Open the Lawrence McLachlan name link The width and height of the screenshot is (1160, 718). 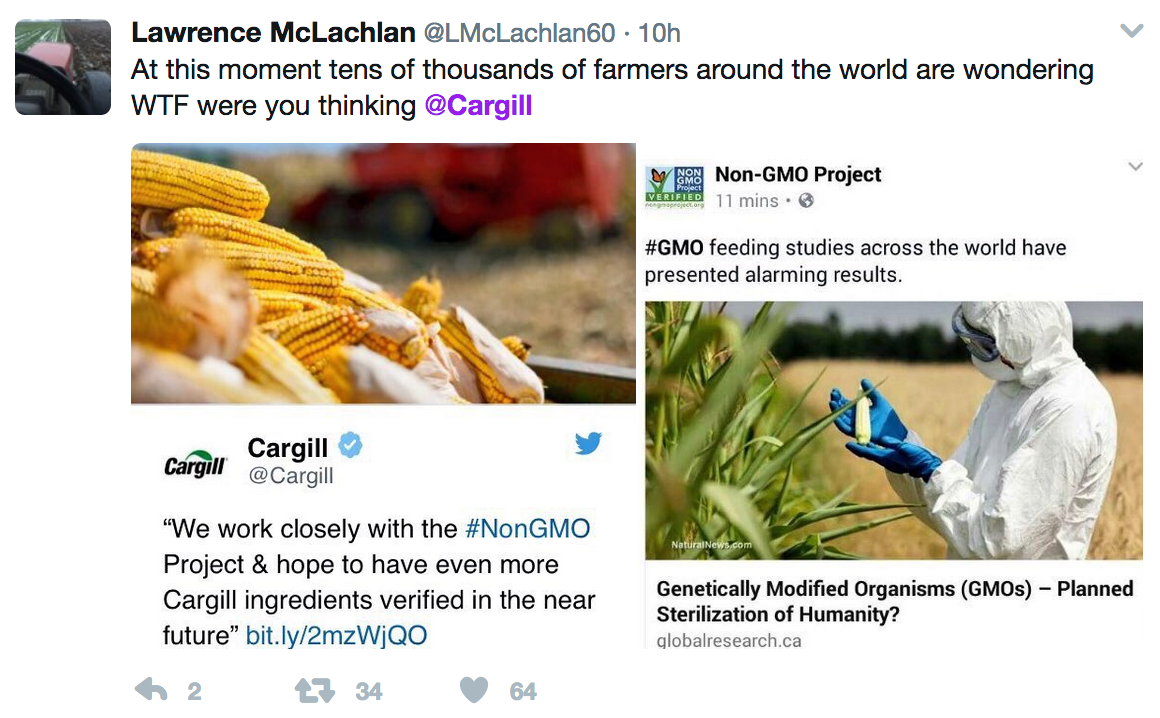click(273, 33)
